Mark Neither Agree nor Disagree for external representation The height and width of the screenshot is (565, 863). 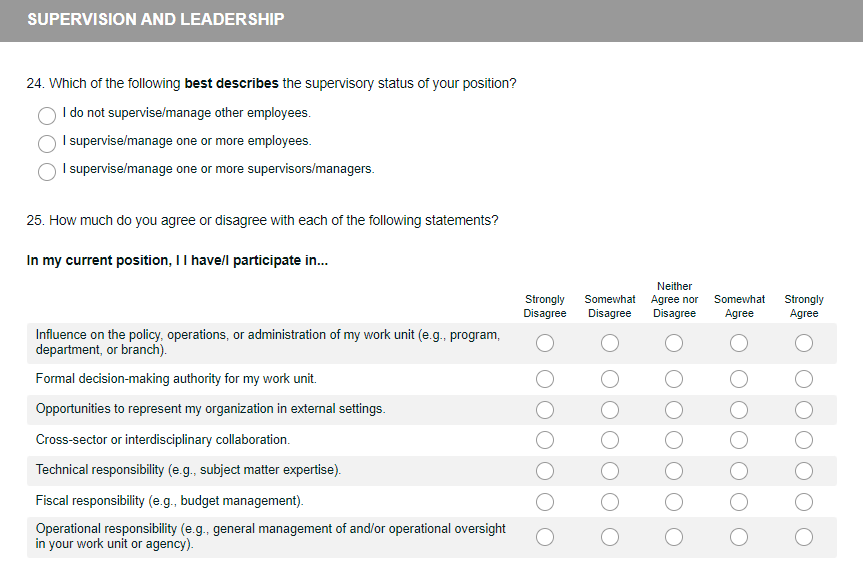click(x=674, y=410)
